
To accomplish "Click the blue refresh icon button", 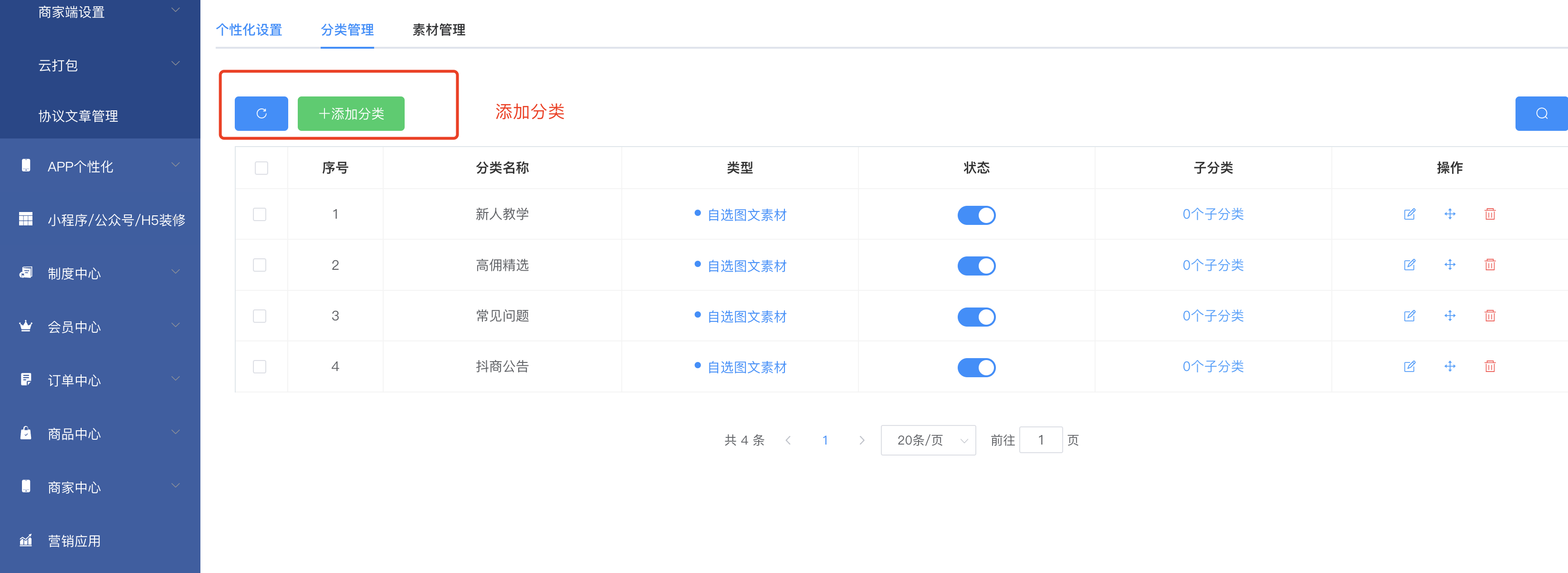I will (x=261, y=113).
